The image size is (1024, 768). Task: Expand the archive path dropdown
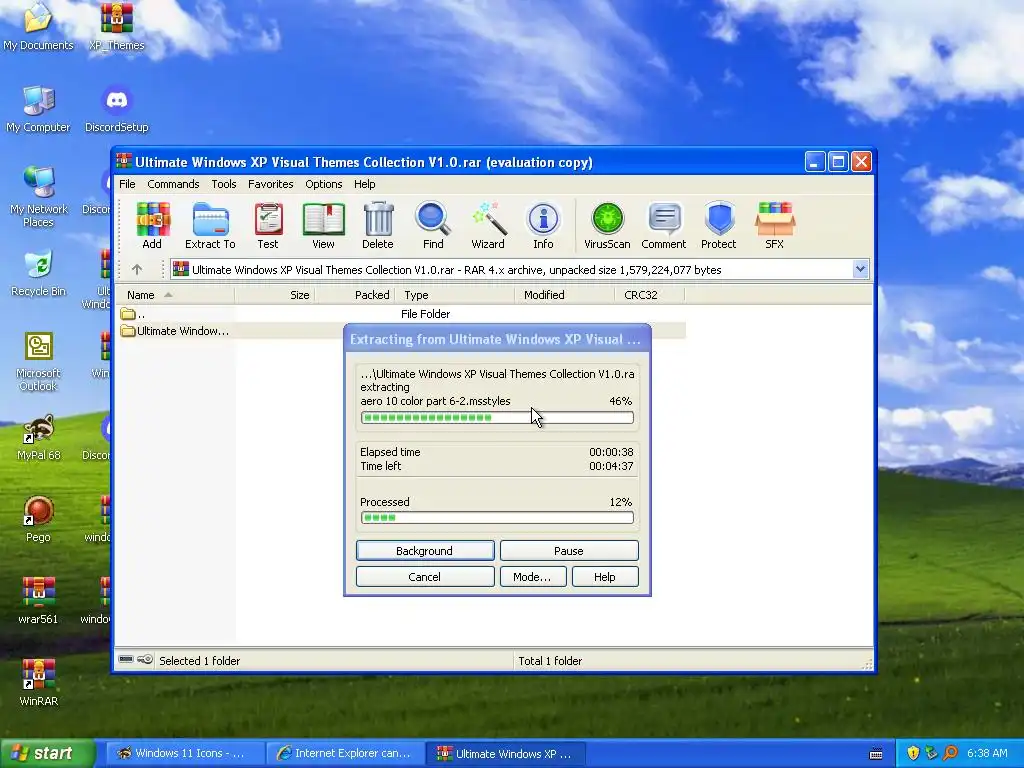pyautogui.click(x=860, y=269)
